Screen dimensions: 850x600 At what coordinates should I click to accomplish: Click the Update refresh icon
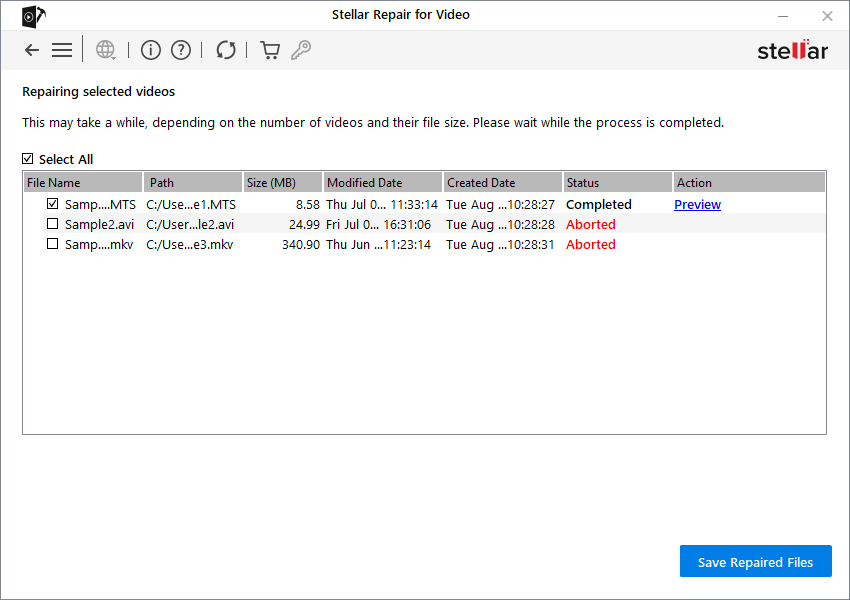(226, 50)
